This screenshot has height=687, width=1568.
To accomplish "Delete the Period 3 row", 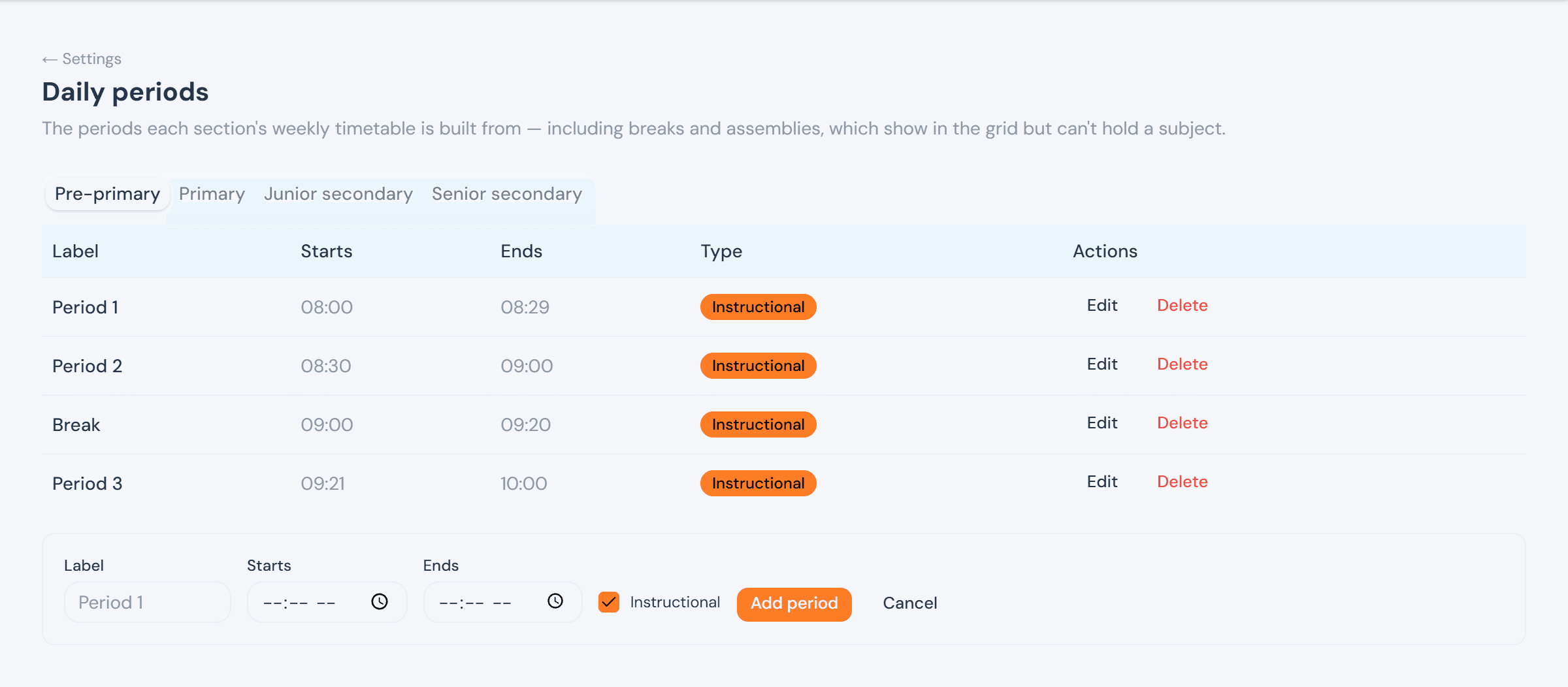I will 1183,482.
